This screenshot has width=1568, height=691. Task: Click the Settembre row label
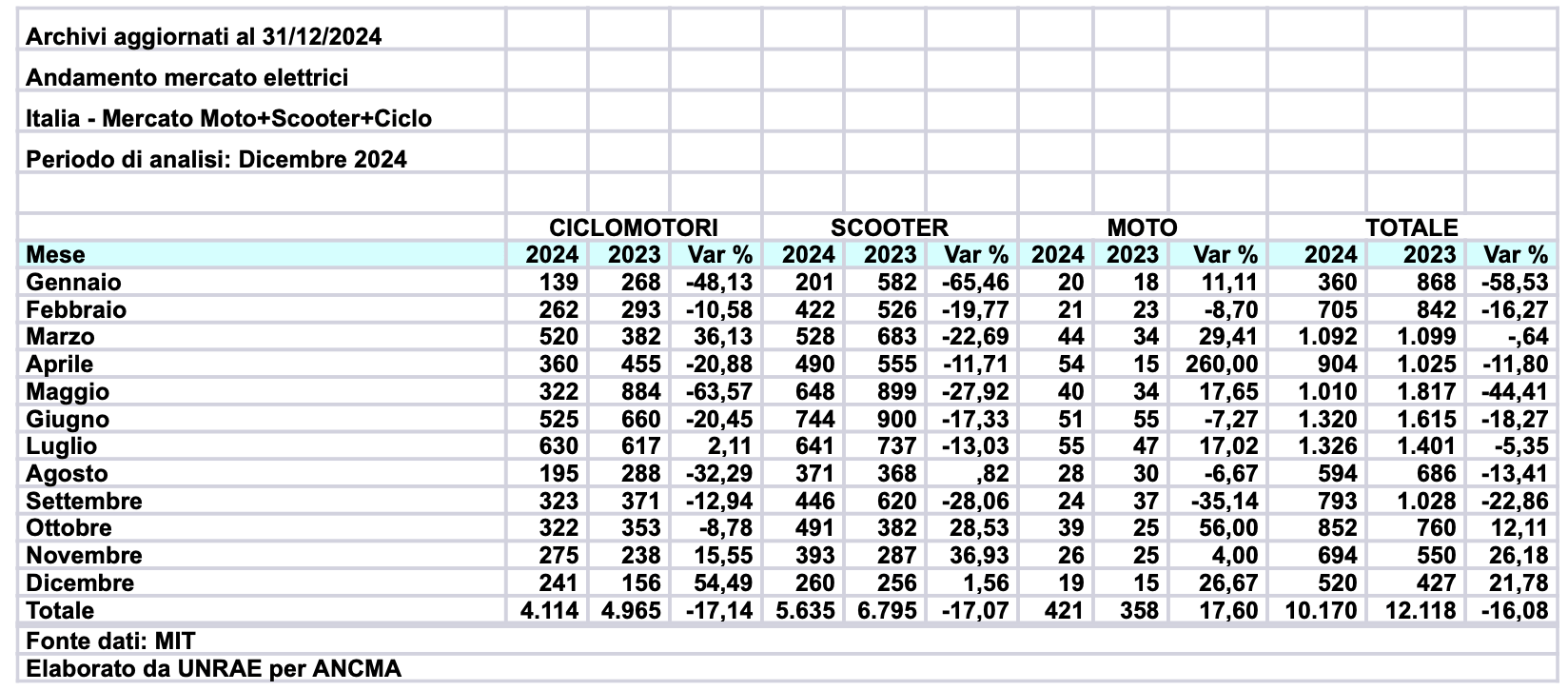click(x=84, y=502)
